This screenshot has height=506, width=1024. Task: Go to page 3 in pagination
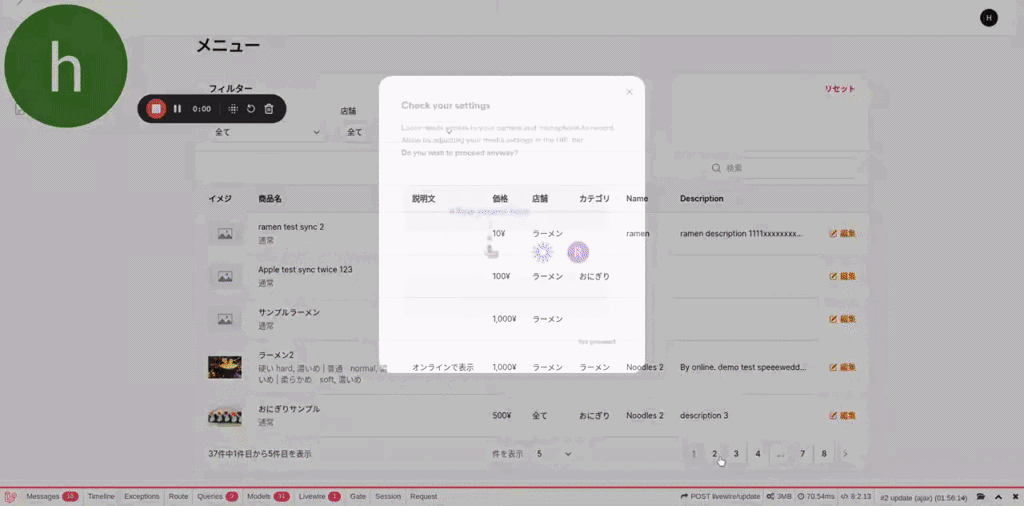pyautogui.click(x=736, y=454)
